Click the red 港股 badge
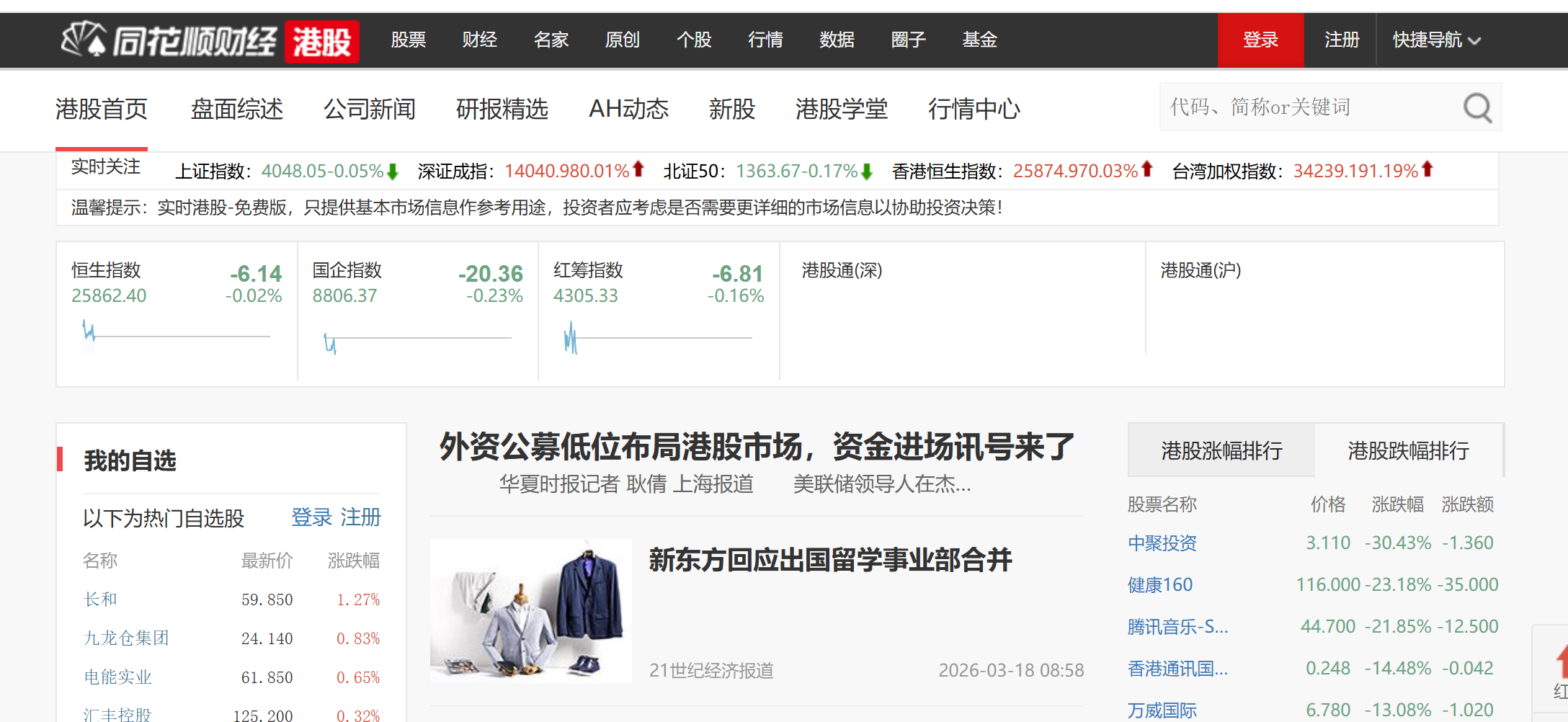This screenshot has width=1568, height=722. click(322, 41)
